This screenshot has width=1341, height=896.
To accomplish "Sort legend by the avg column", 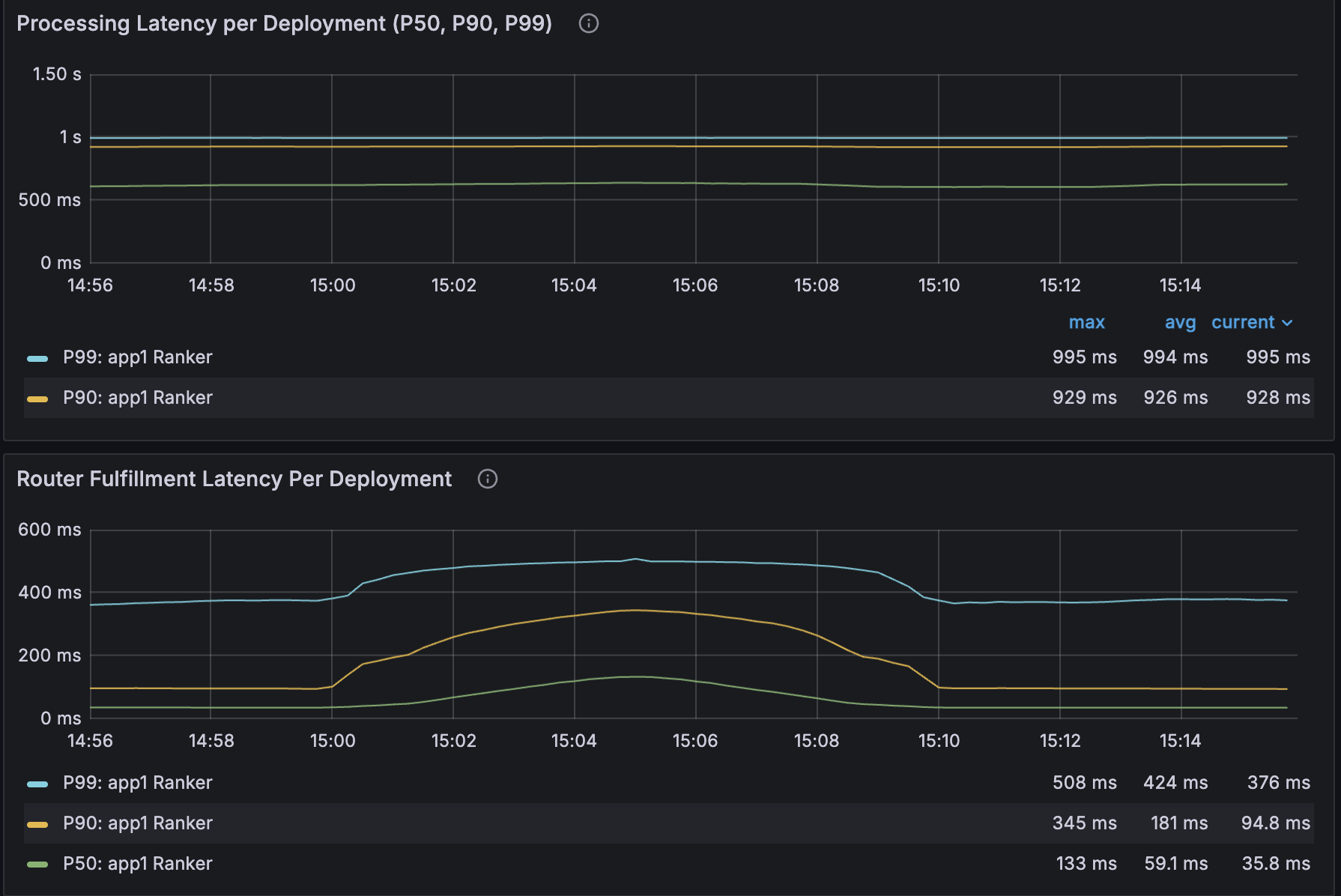I will (x=1180, y=322).
